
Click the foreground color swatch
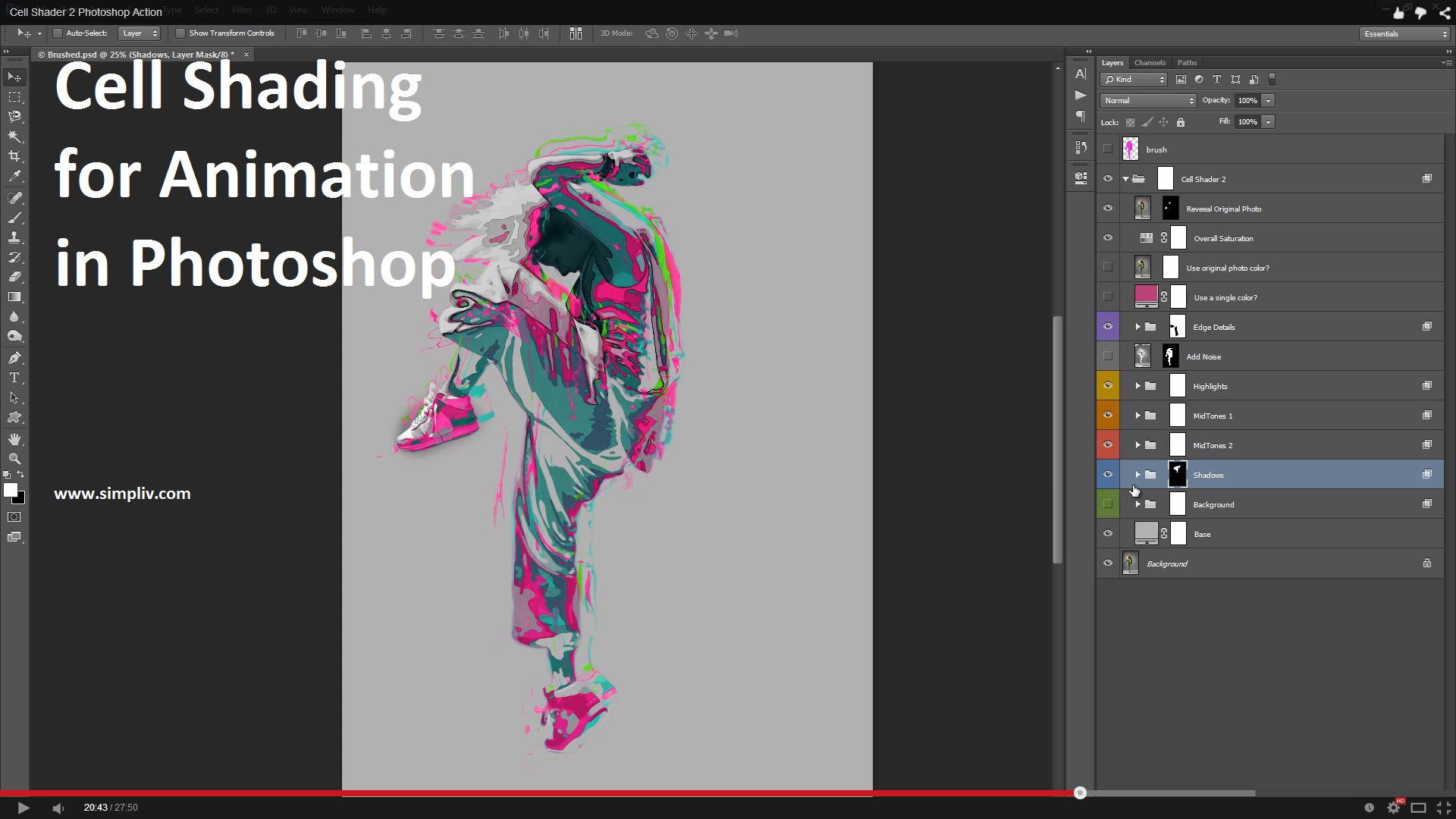coord(11,491)
